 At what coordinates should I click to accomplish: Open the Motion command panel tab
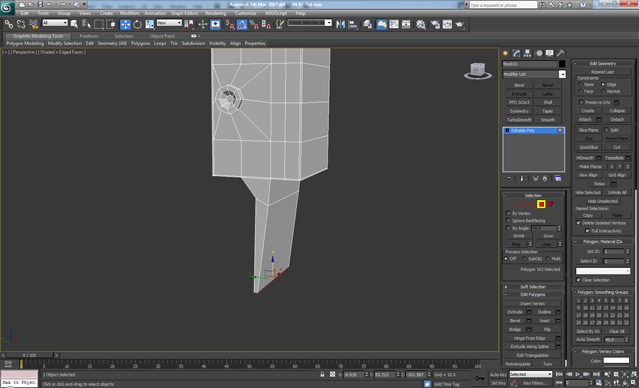coord(539,53)
